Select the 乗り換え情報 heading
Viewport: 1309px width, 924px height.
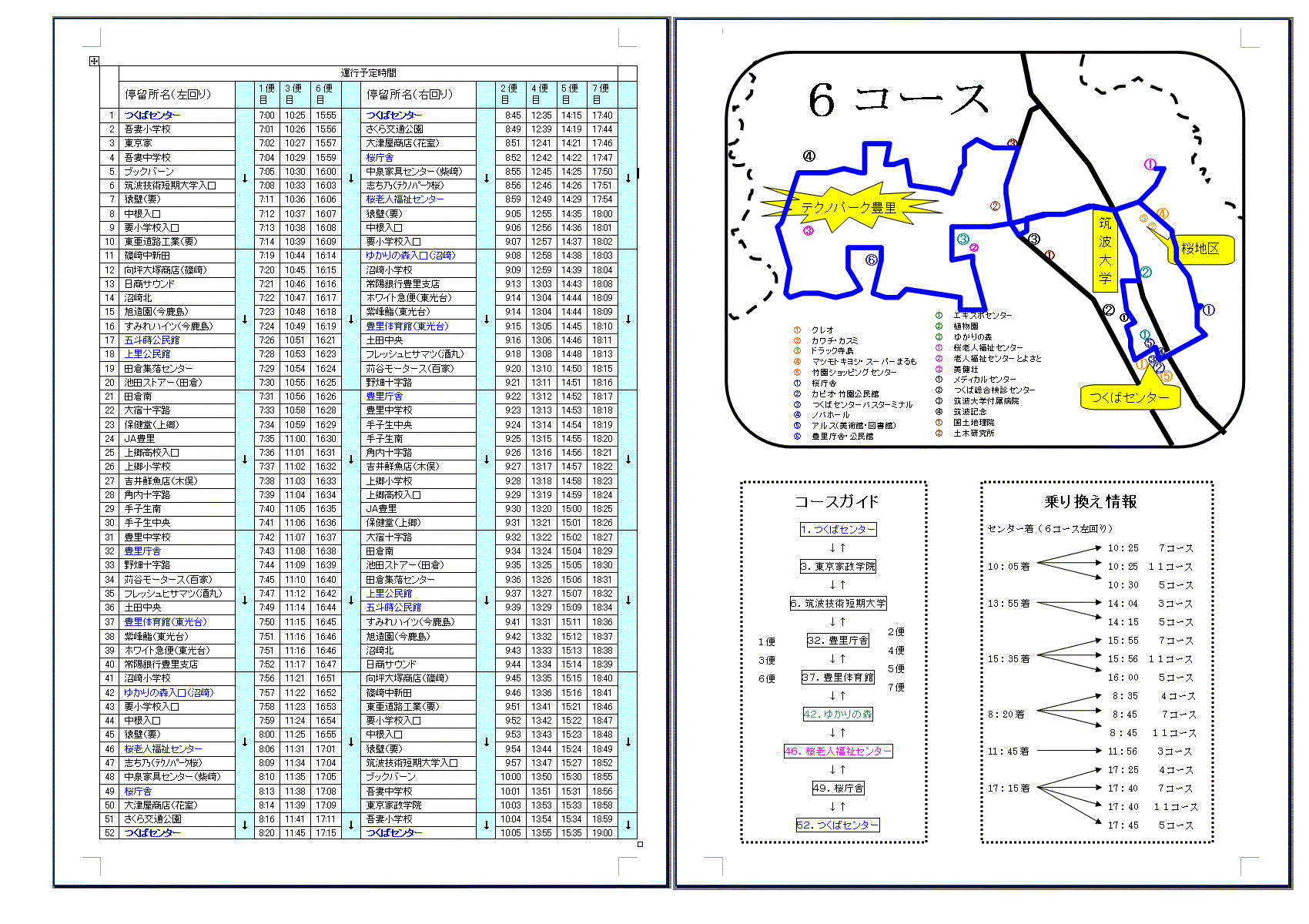[1090, 502]
